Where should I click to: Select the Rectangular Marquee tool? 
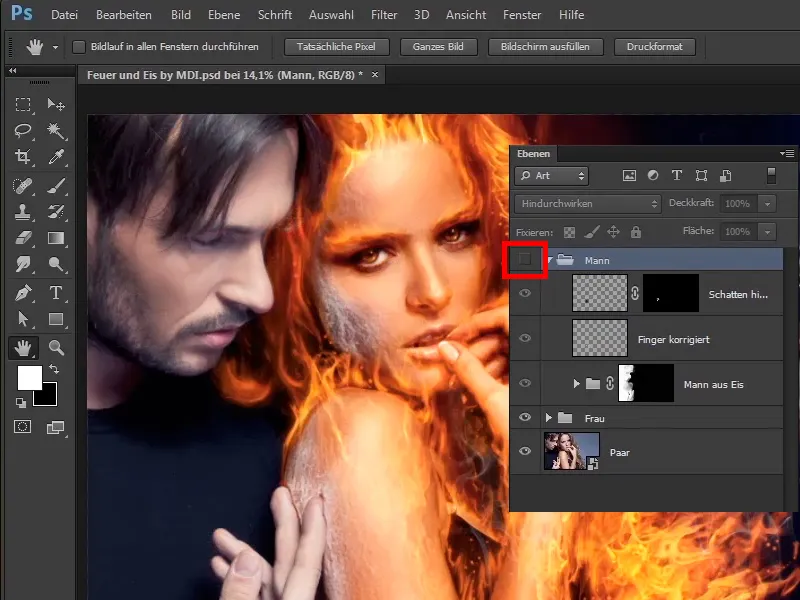click(23, 105)
